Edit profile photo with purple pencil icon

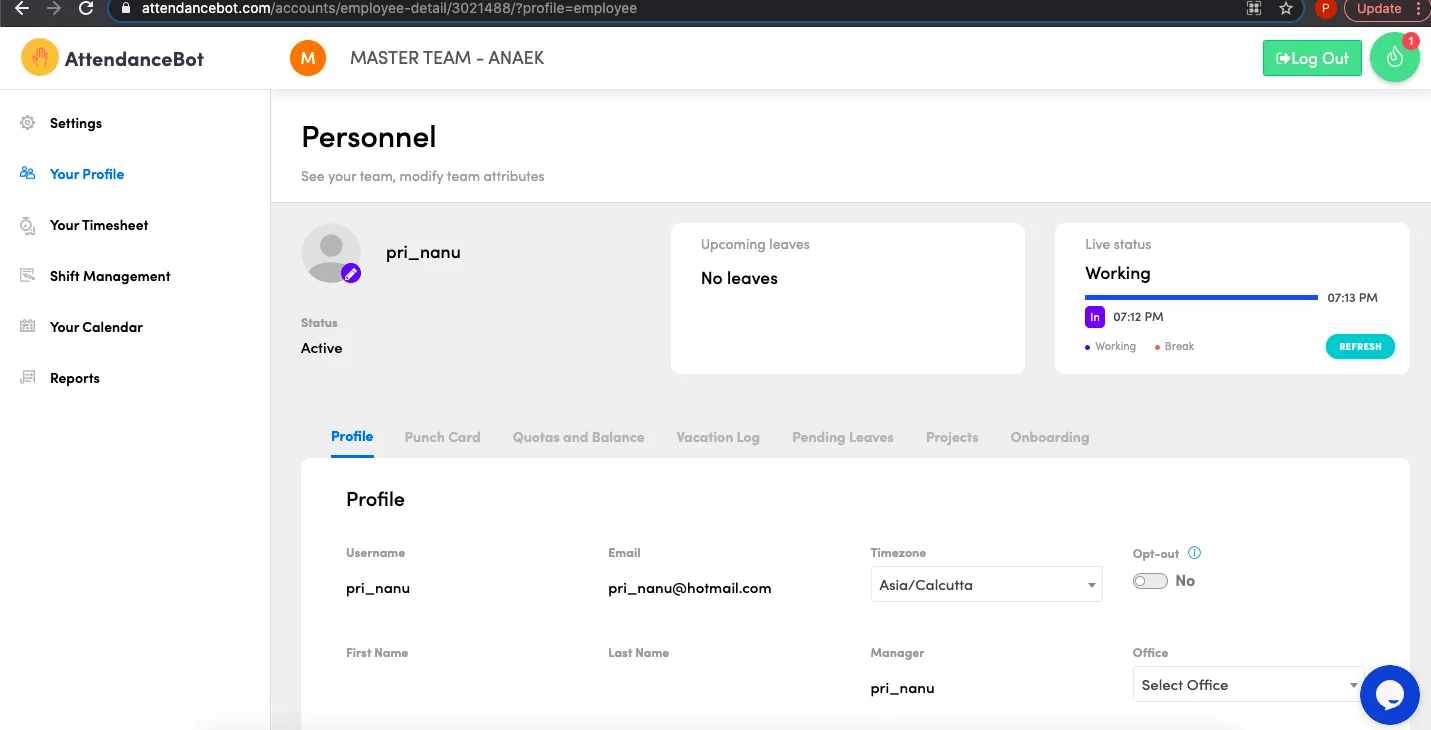tap(351, 273)
